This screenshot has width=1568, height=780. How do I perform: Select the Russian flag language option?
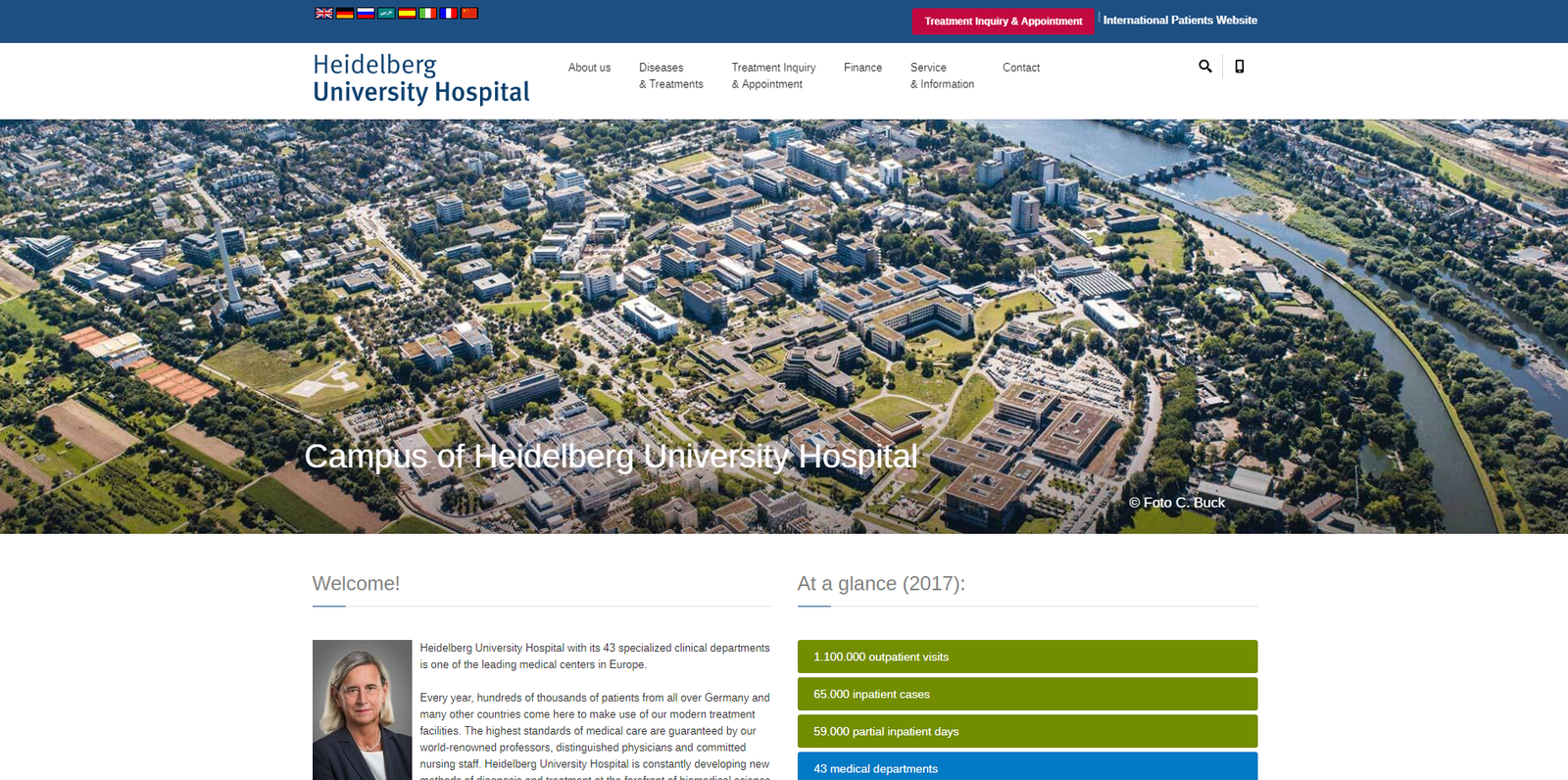click(x=366, y=13)
